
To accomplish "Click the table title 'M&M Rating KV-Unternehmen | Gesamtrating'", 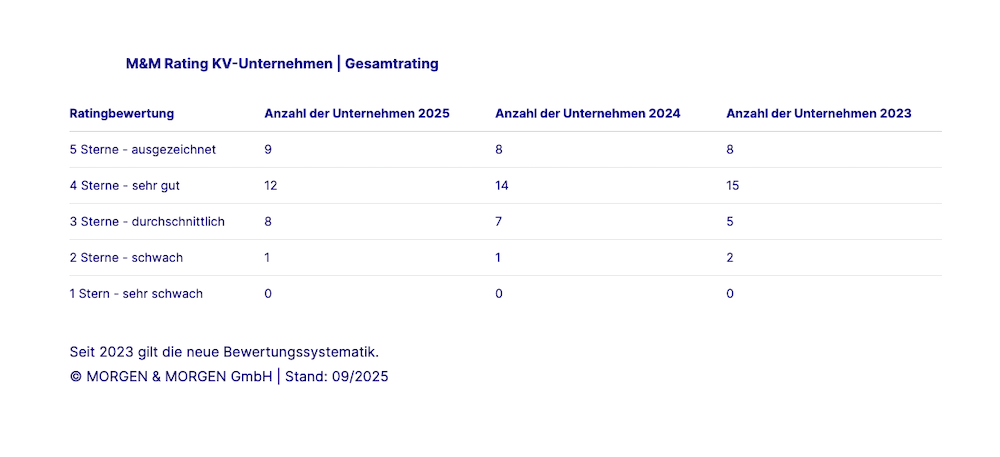I will (282, 64).
